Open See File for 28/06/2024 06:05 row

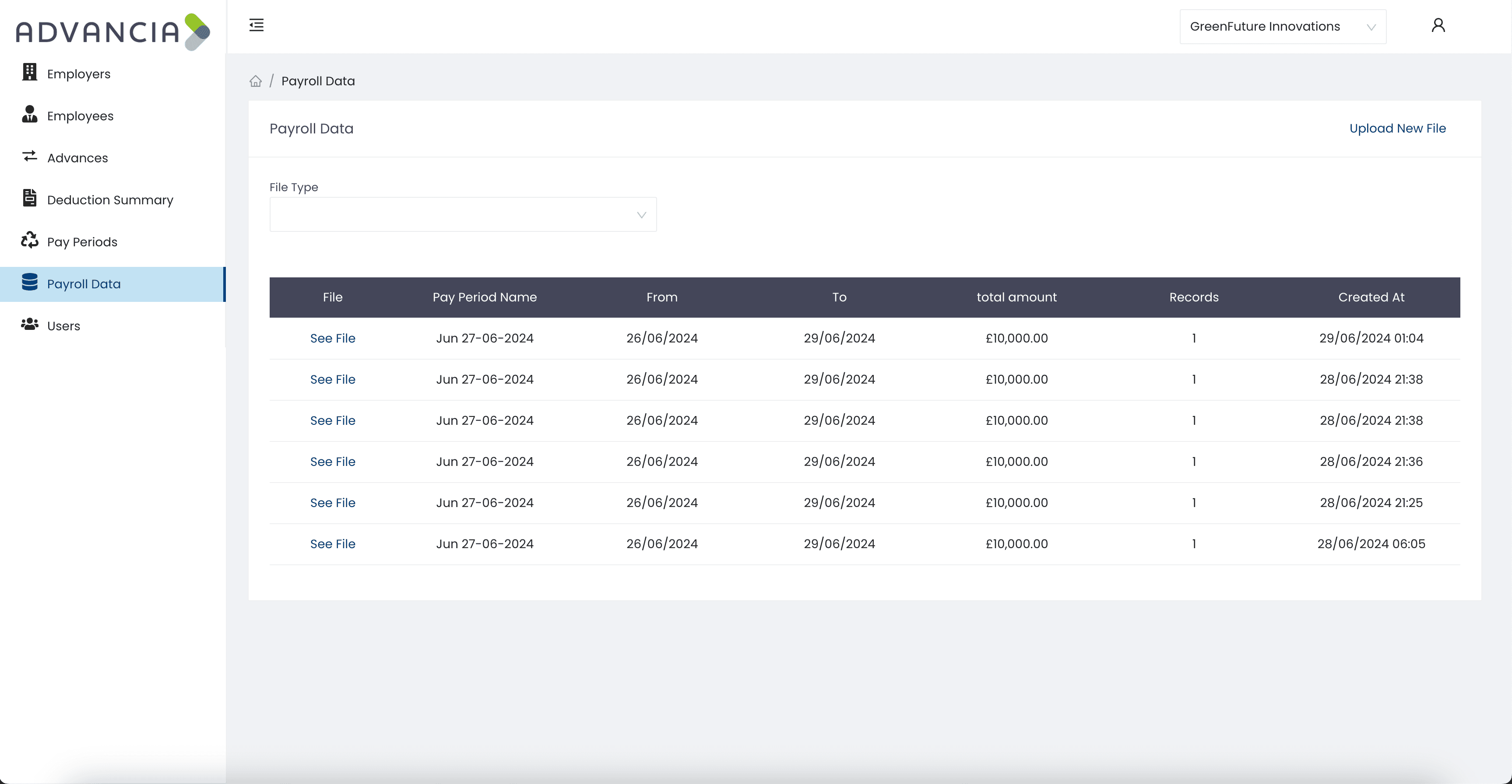pyautogui.click(x=333, y=544)
